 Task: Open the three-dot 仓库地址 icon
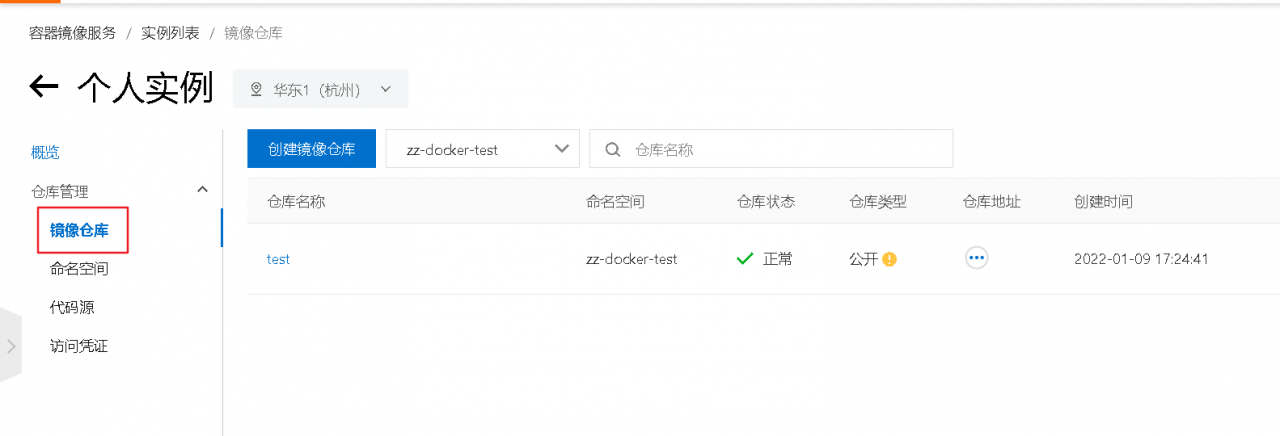(x=977, y=258)
